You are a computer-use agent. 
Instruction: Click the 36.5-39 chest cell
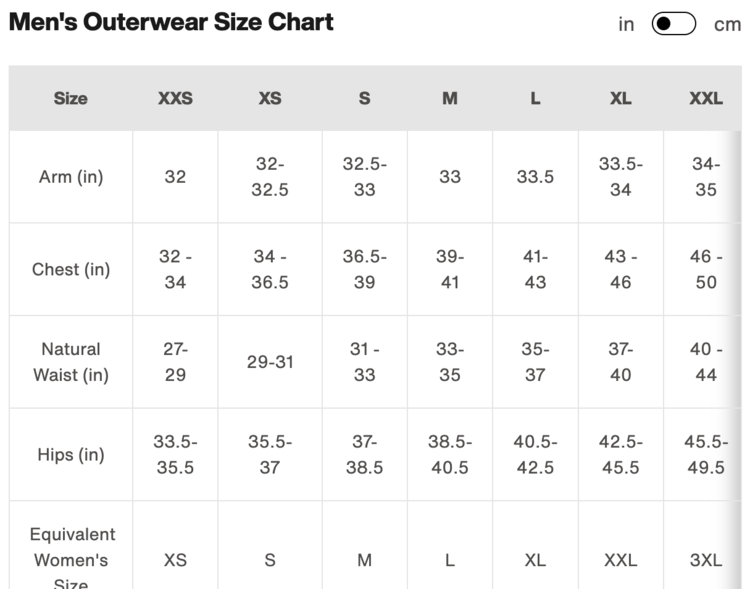364,270
